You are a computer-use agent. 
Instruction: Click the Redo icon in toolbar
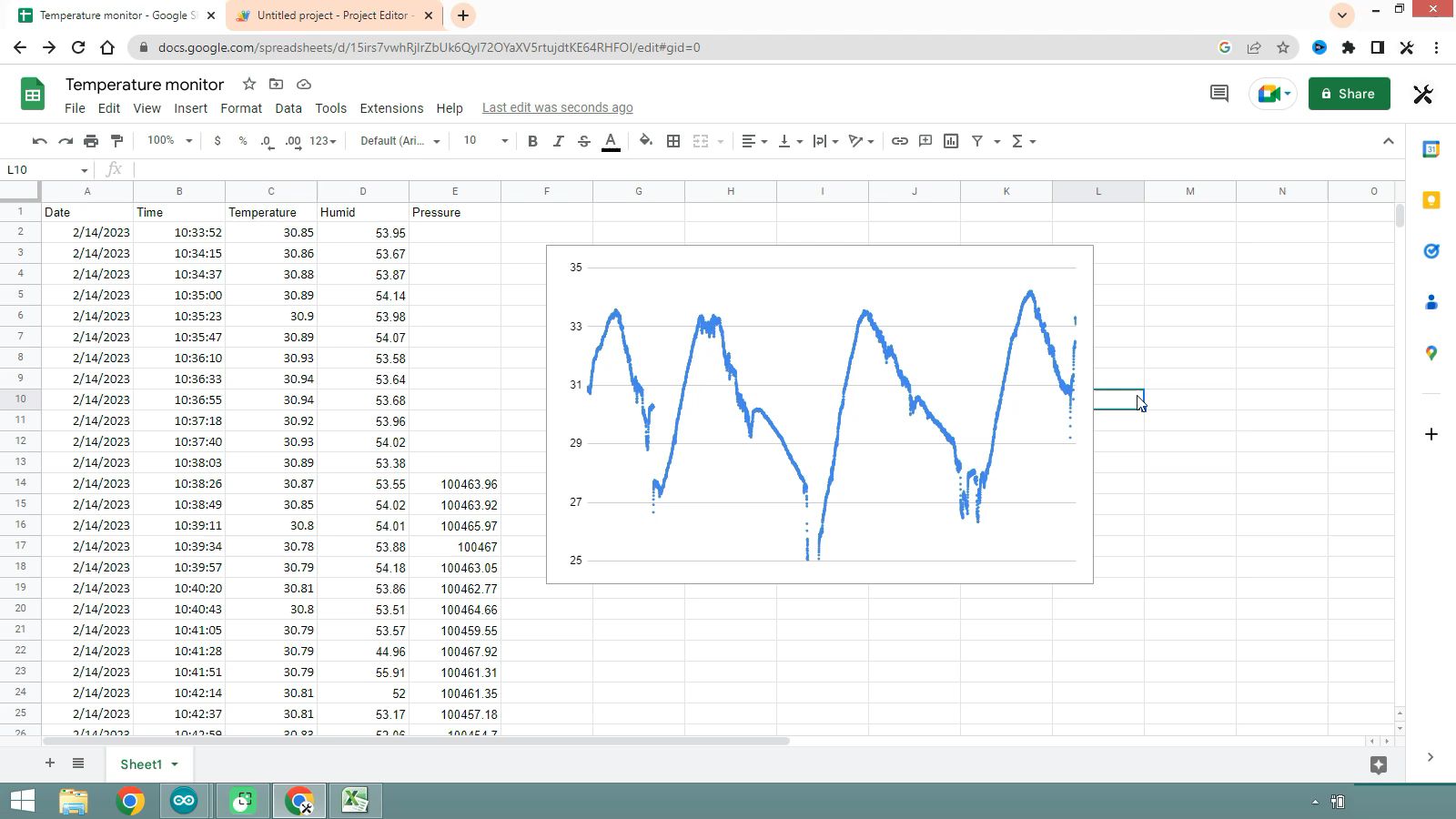coord(66,141)
